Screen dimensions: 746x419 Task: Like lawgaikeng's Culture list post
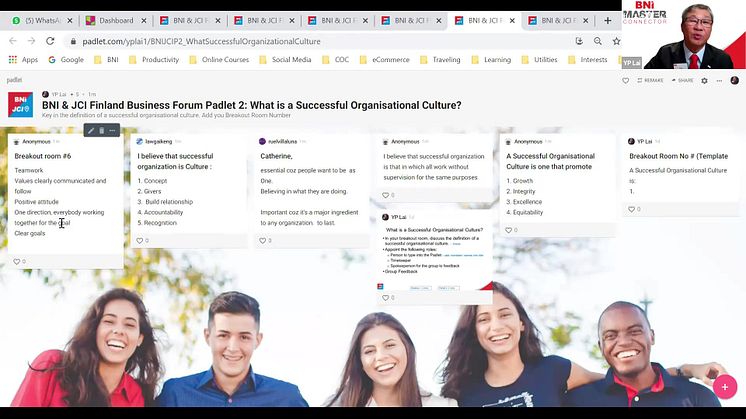point(139,241)
